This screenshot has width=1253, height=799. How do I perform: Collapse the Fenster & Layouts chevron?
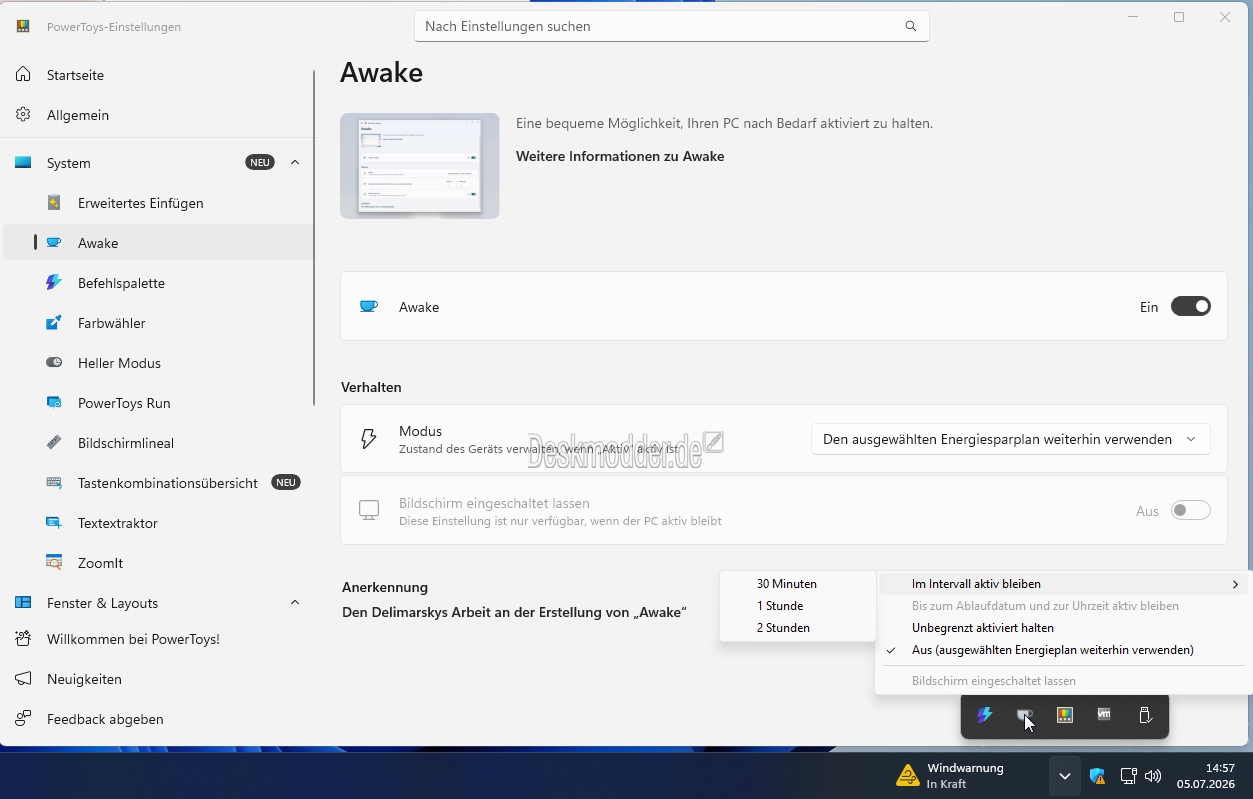[x=295, y=602]
